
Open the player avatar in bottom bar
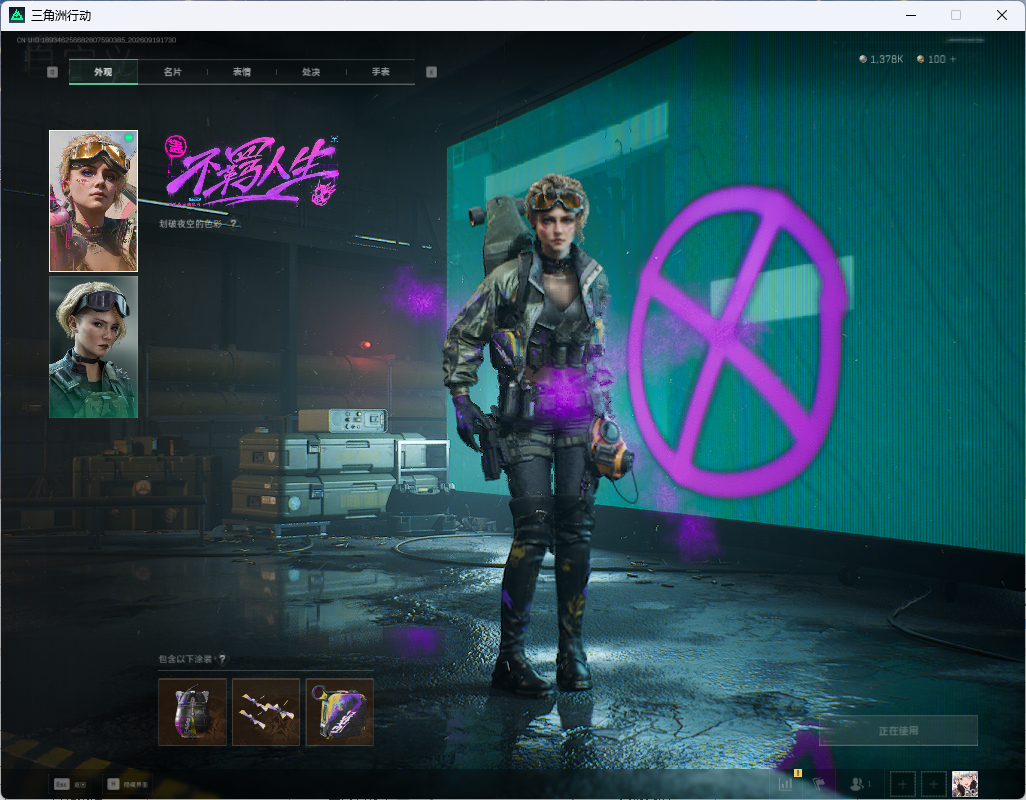(965, 784)
